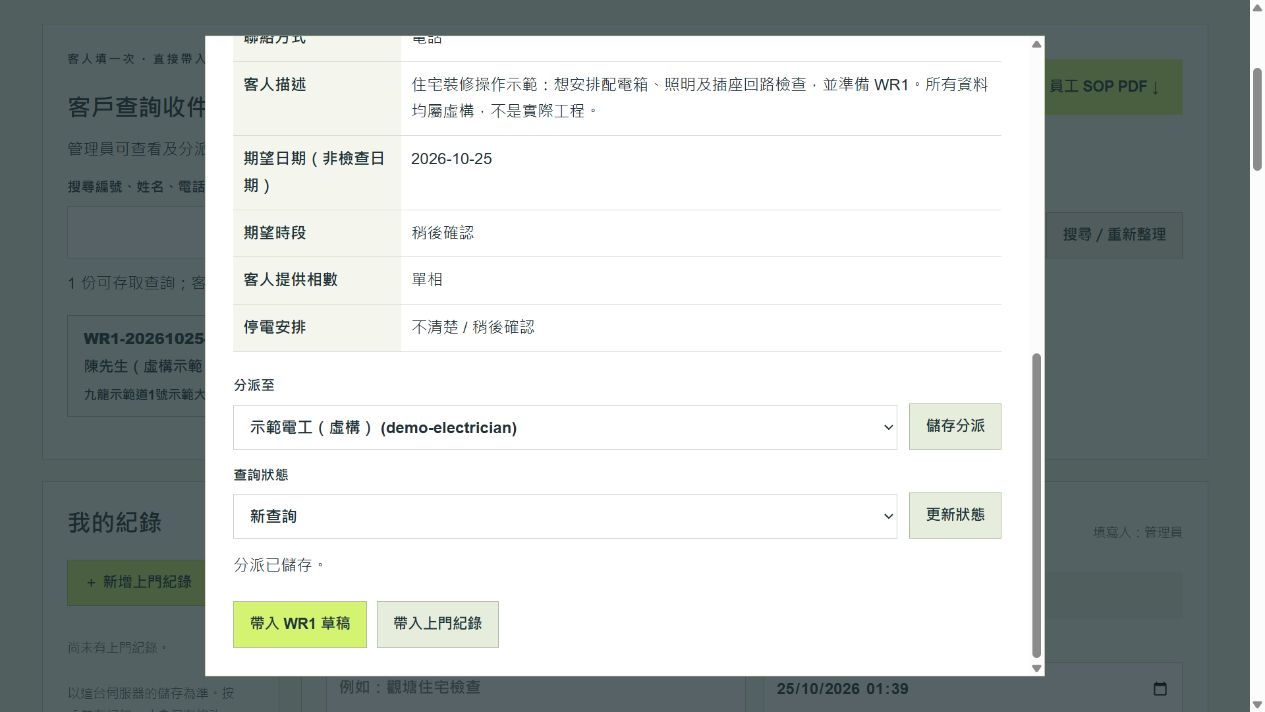Click the 更新狀態 button
Viewport: 1265px width, 712px height.
[x=954, y=515]
